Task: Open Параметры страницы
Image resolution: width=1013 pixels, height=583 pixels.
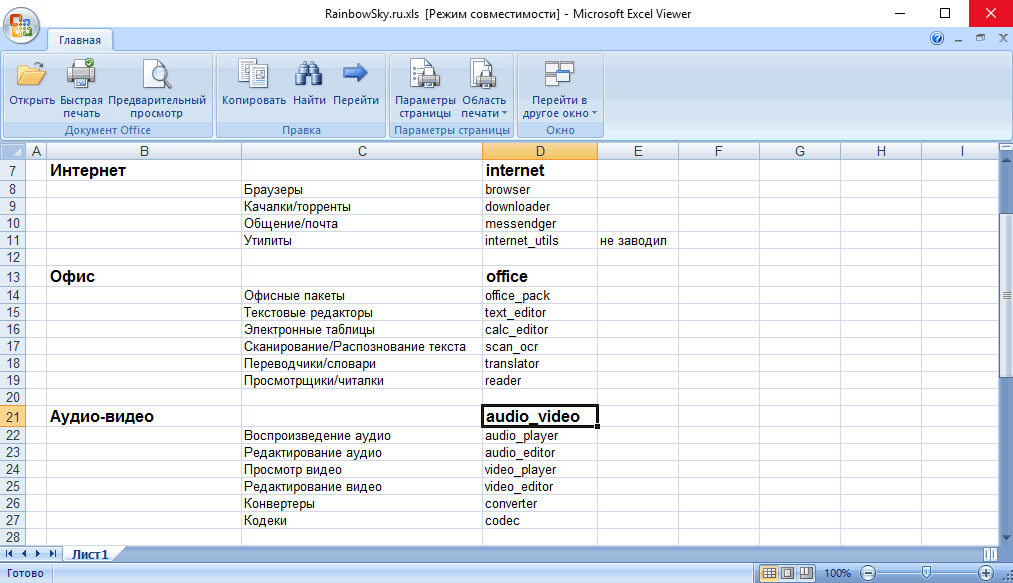Action: (425, 88)
